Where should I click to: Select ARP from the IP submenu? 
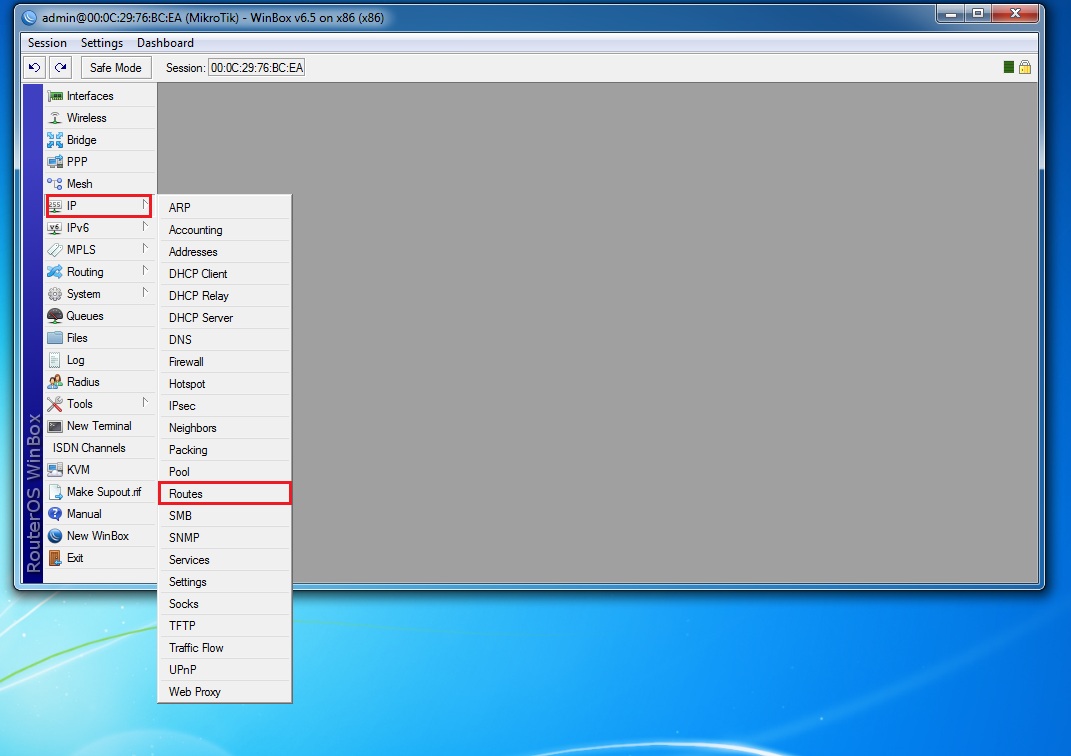point(225,208)
